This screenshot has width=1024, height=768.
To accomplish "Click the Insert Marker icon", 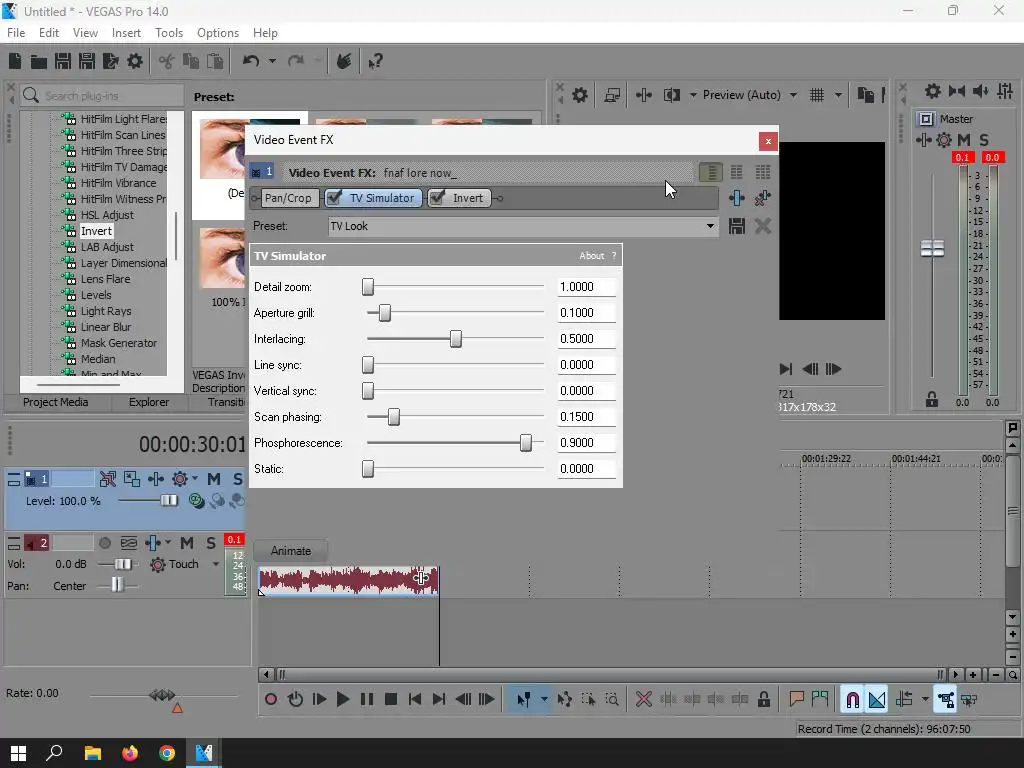I will click(796, 699).
